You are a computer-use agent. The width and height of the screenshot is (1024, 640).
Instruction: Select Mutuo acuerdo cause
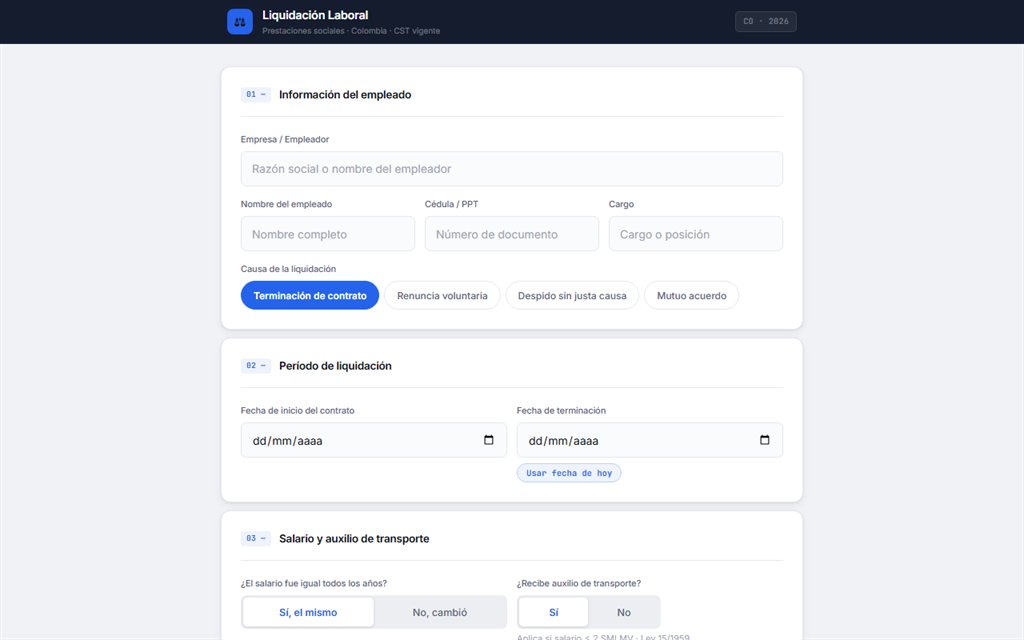click(x=692, y=295)
